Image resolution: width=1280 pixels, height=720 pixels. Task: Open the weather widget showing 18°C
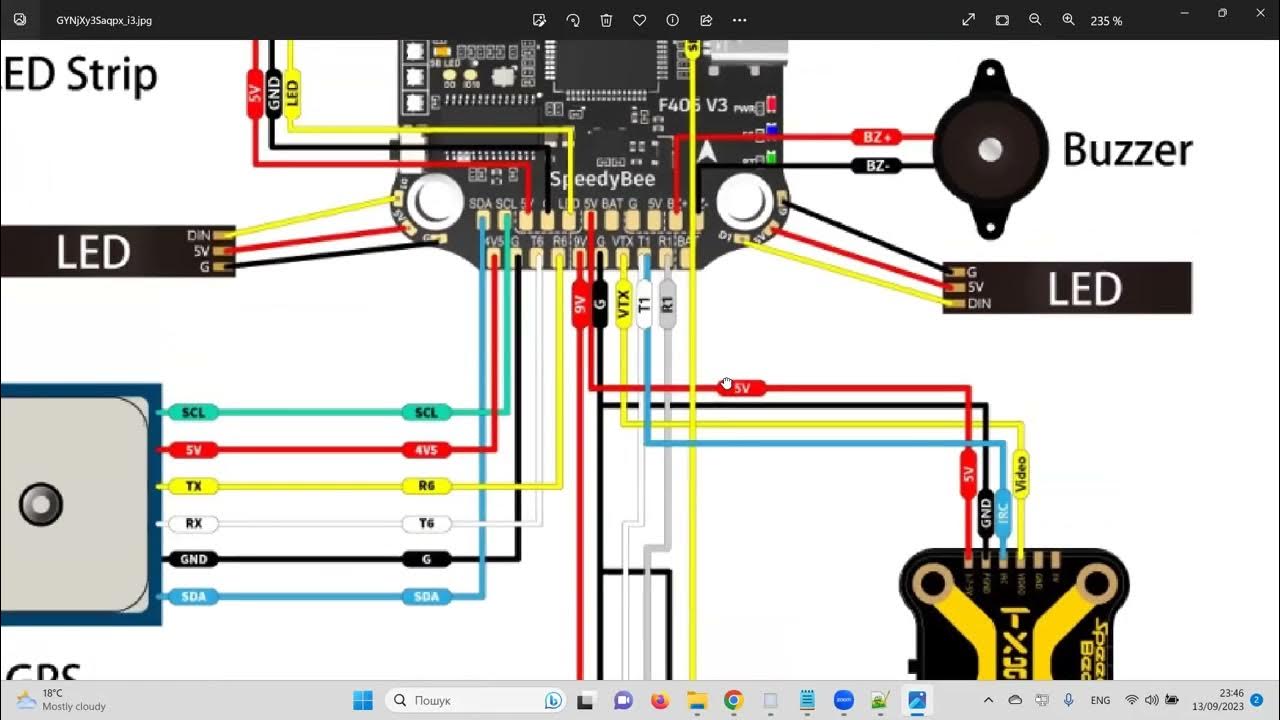point(62,700)
